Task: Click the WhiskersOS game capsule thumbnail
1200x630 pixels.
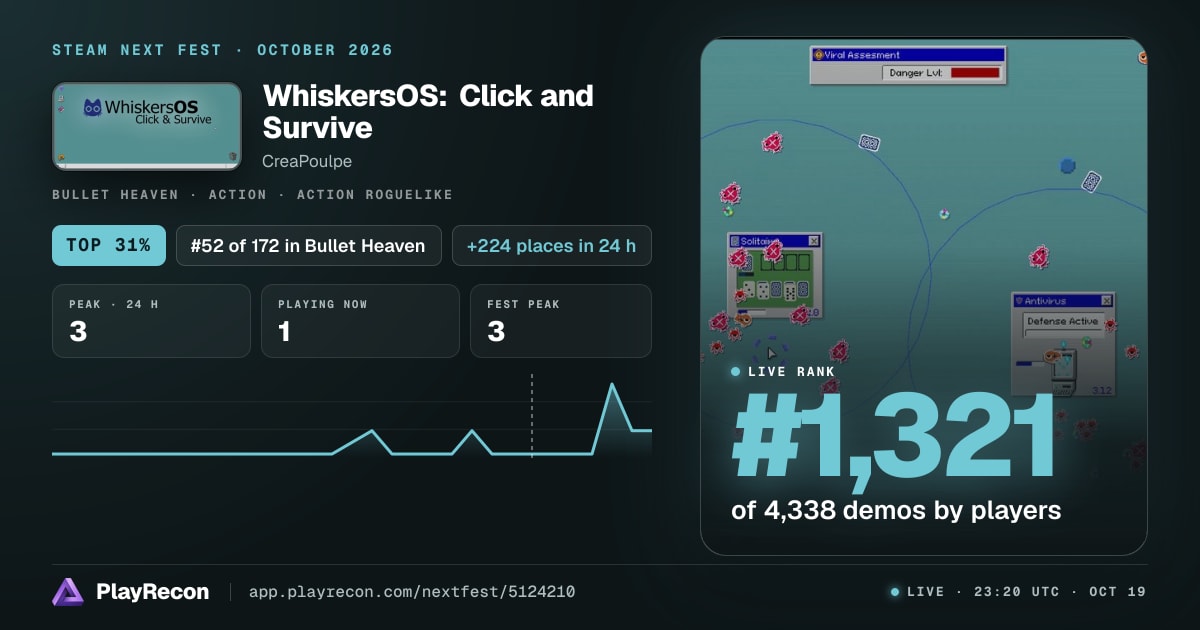Action: [147, 126]
